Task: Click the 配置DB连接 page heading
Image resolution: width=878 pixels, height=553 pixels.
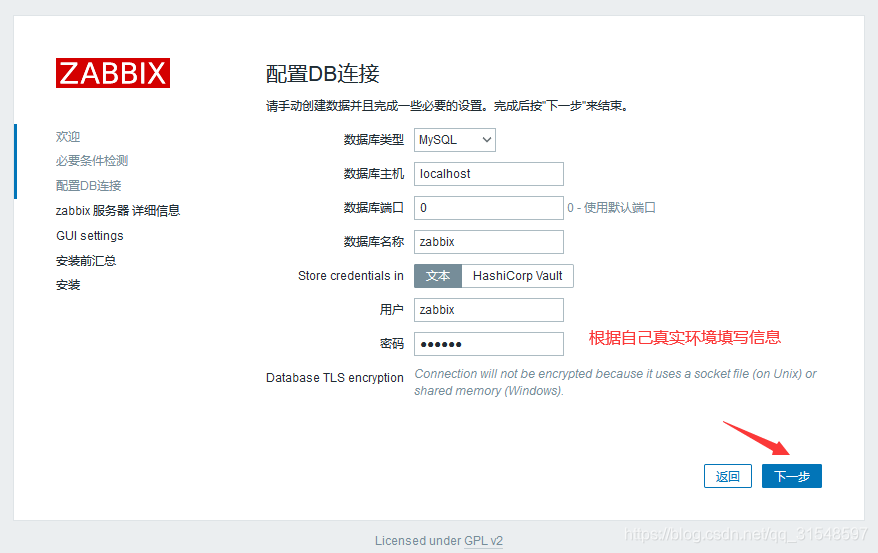Action: [x=323, y=74]
